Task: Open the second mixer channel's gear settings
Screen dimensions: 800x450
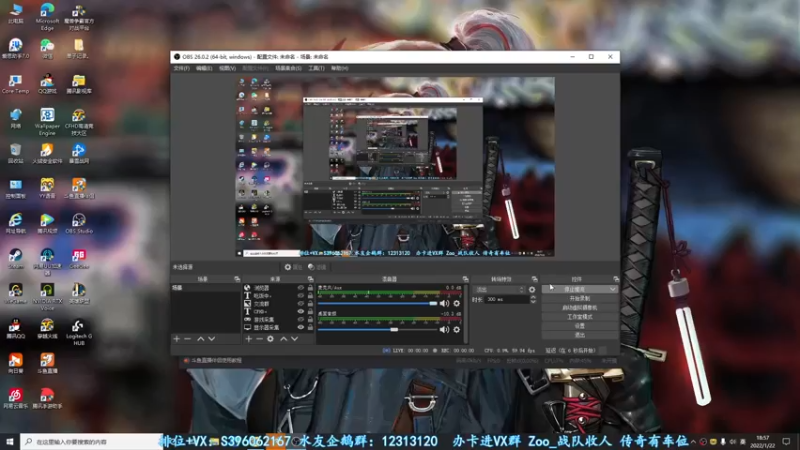Action: coord(457,330)
